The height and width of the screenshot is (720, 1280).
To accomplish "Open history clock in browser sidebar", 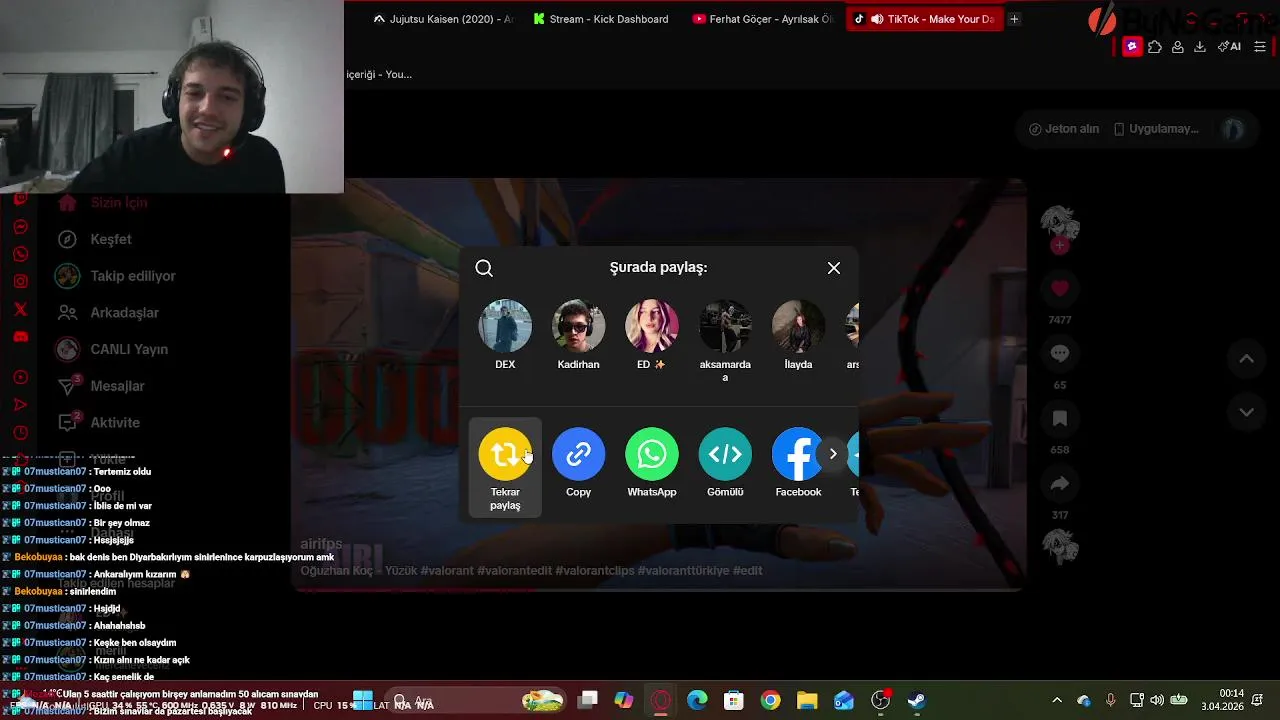I will pos(20,433).
